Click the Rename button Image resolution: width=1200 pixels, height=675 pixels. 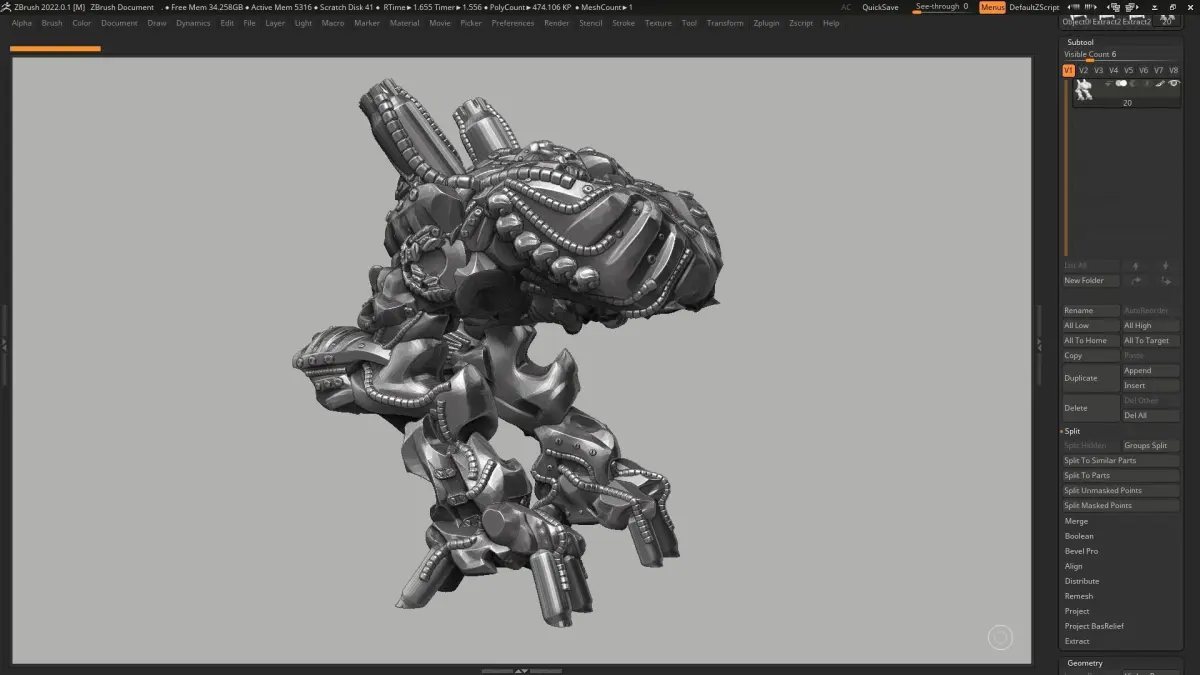point(1091,311)
